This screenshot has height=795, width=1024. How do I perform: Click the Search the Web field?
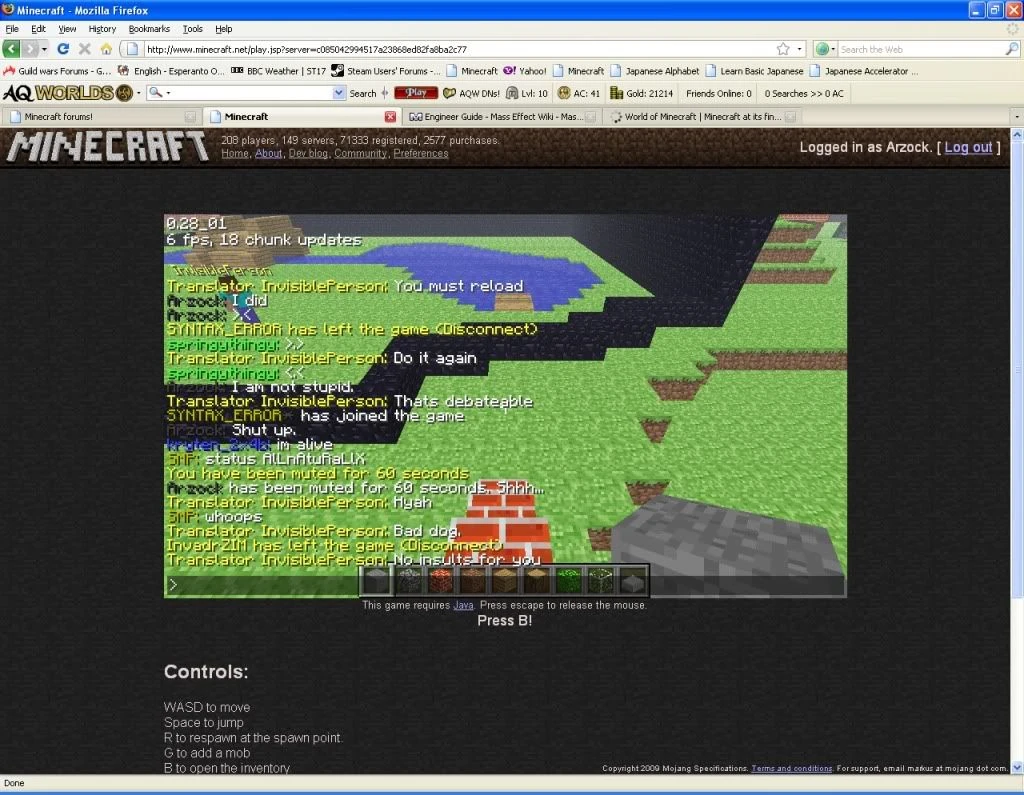tap(921, 49)
